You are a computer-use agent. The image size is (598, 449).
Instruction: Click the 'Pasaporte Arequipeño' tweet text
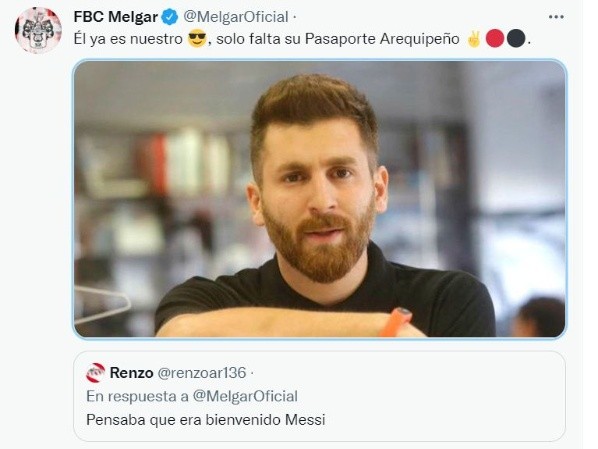tap(382, 39)
